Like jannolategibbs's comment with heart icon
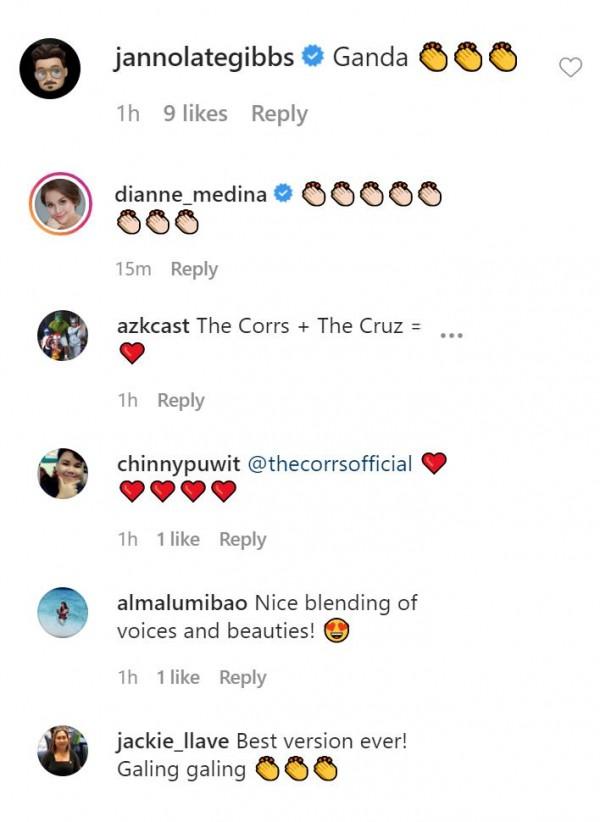The width and height of the screenshot is (600, 822). pos(570,68)
